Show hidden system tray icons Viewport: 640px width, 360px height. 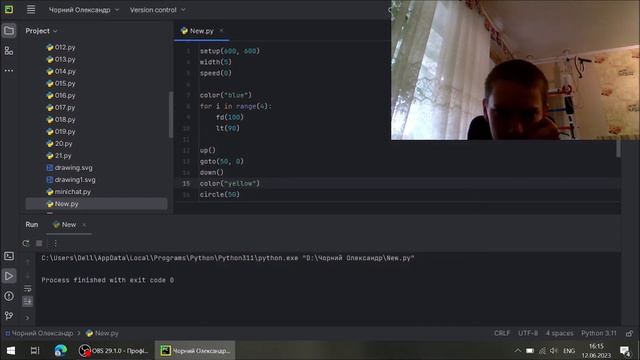[x=518, y=350]
